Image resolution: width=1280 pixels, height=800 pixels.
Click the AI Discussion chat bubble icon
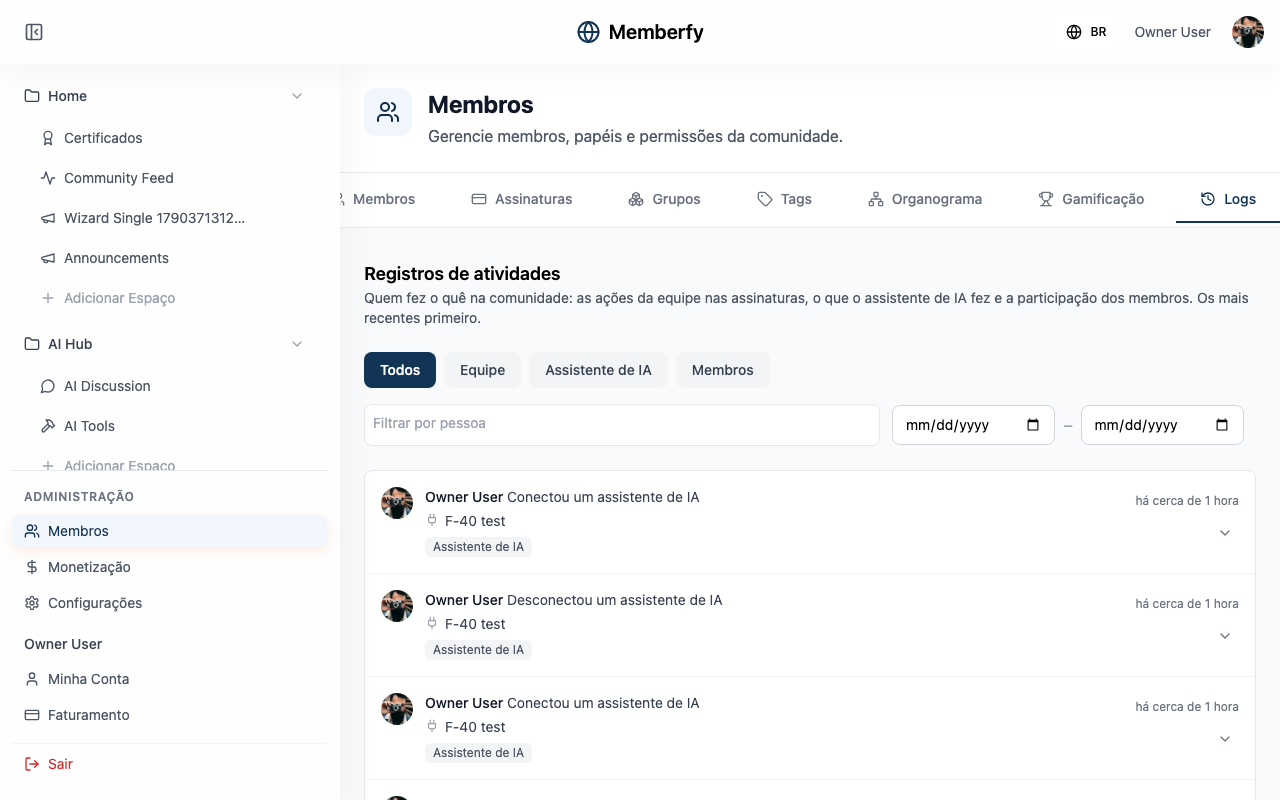point(48,386)
